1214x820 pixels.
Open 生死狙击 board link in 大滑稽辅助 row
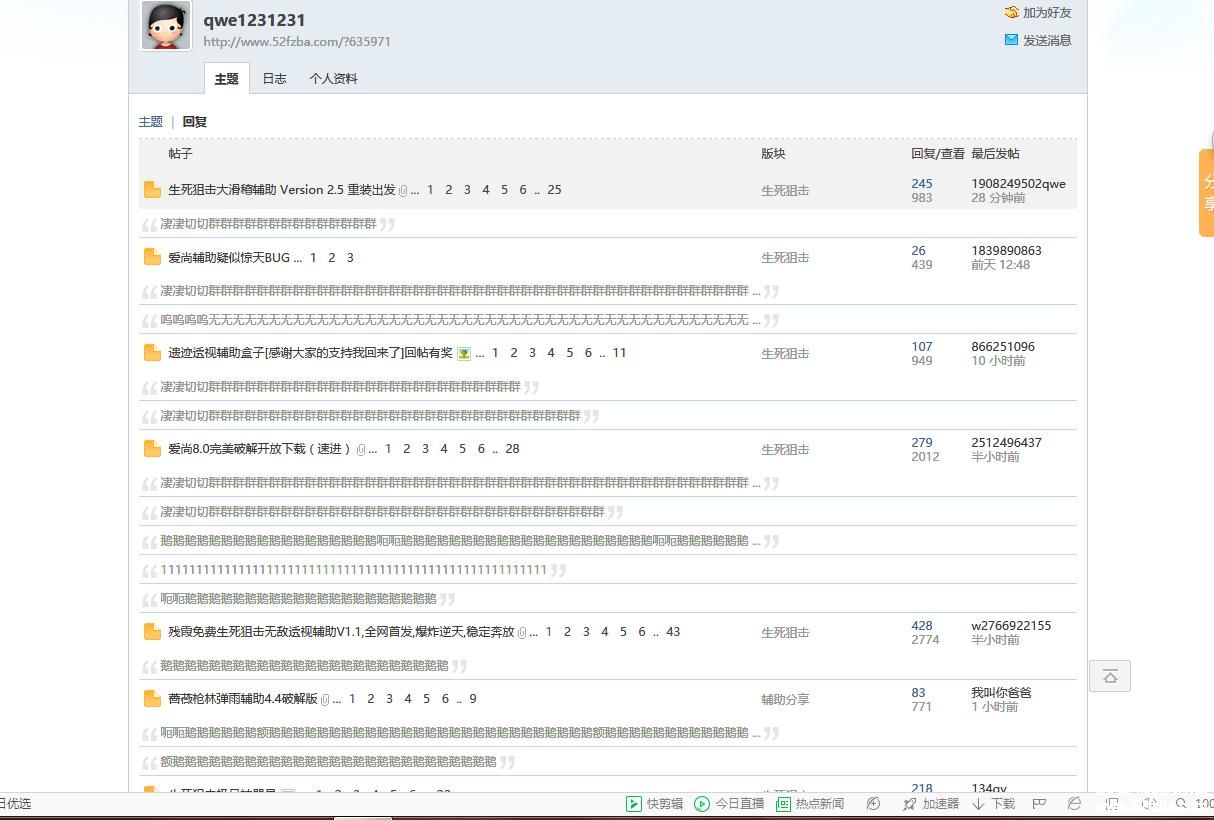click(x=785, y=190)
